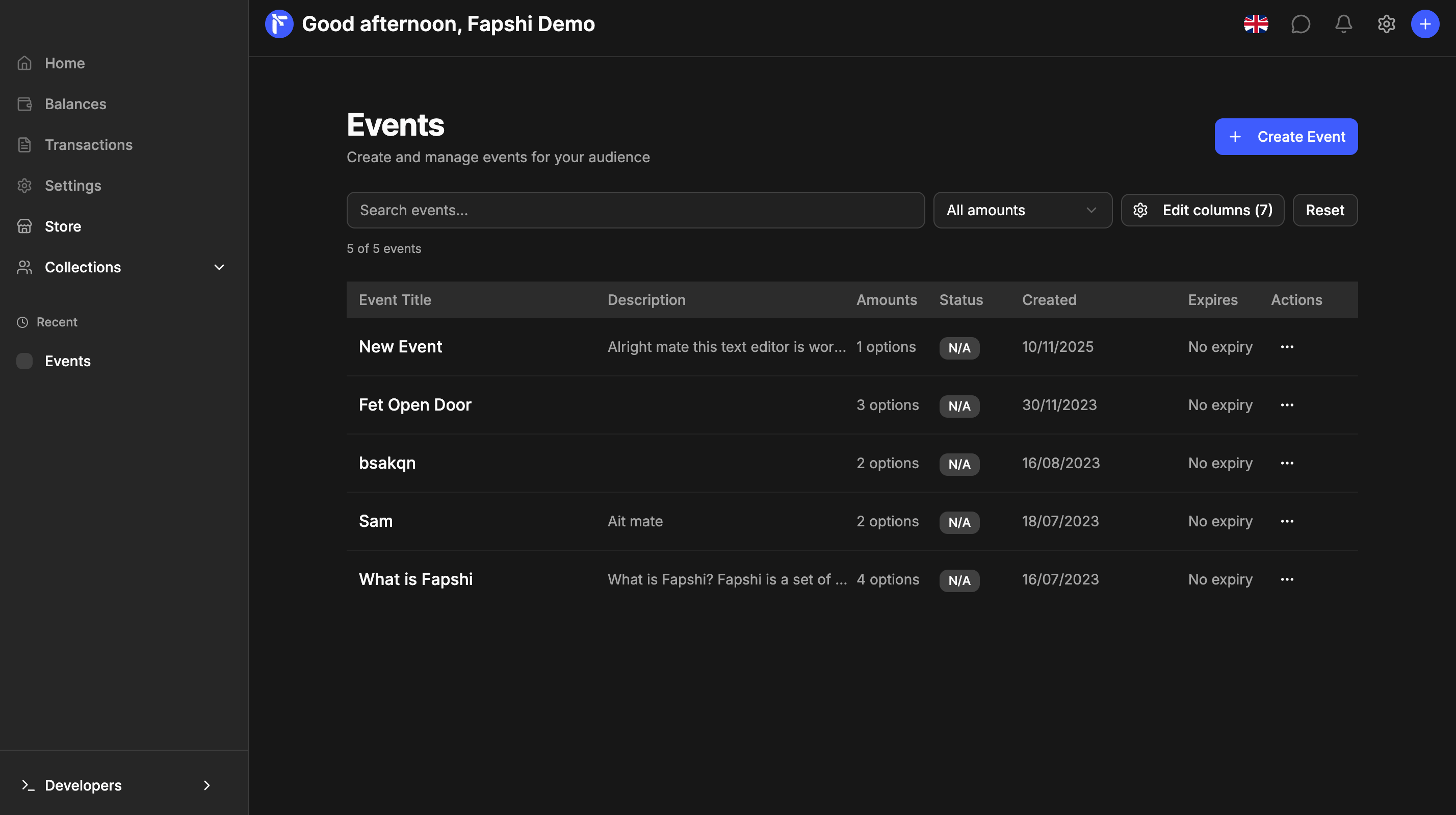The image size is (1456, 815).
Task: Click 'No expiry' in bsakqn row
Action: pyautogui.click(x=1220, y=463)
